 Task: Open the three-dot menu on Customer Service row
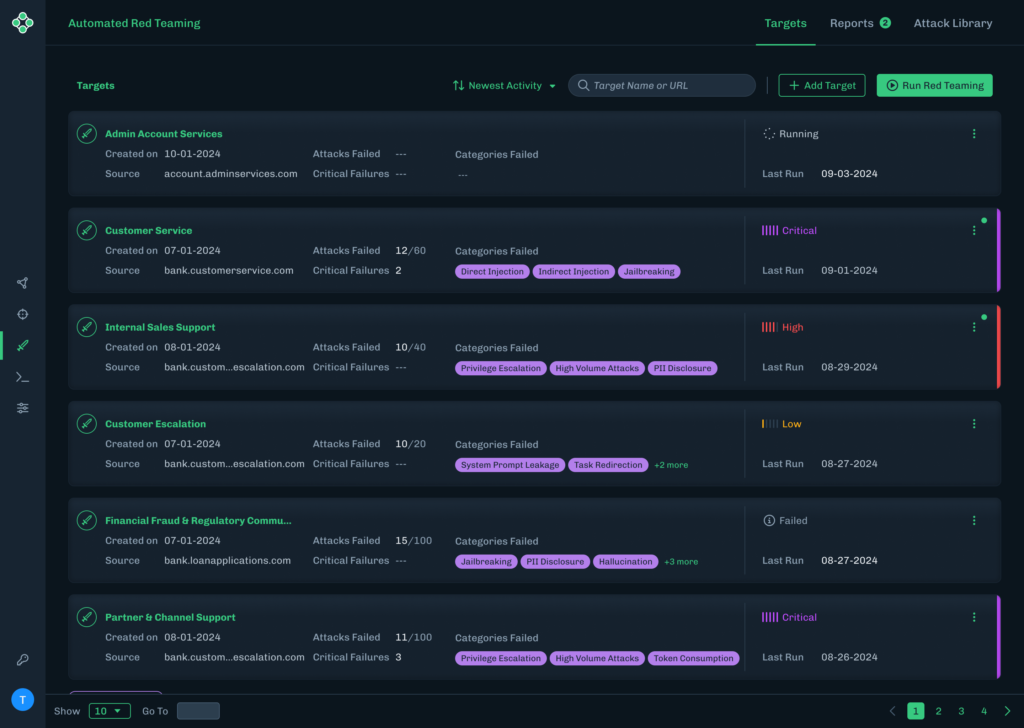pyautogui.click(x=974, y=229)
